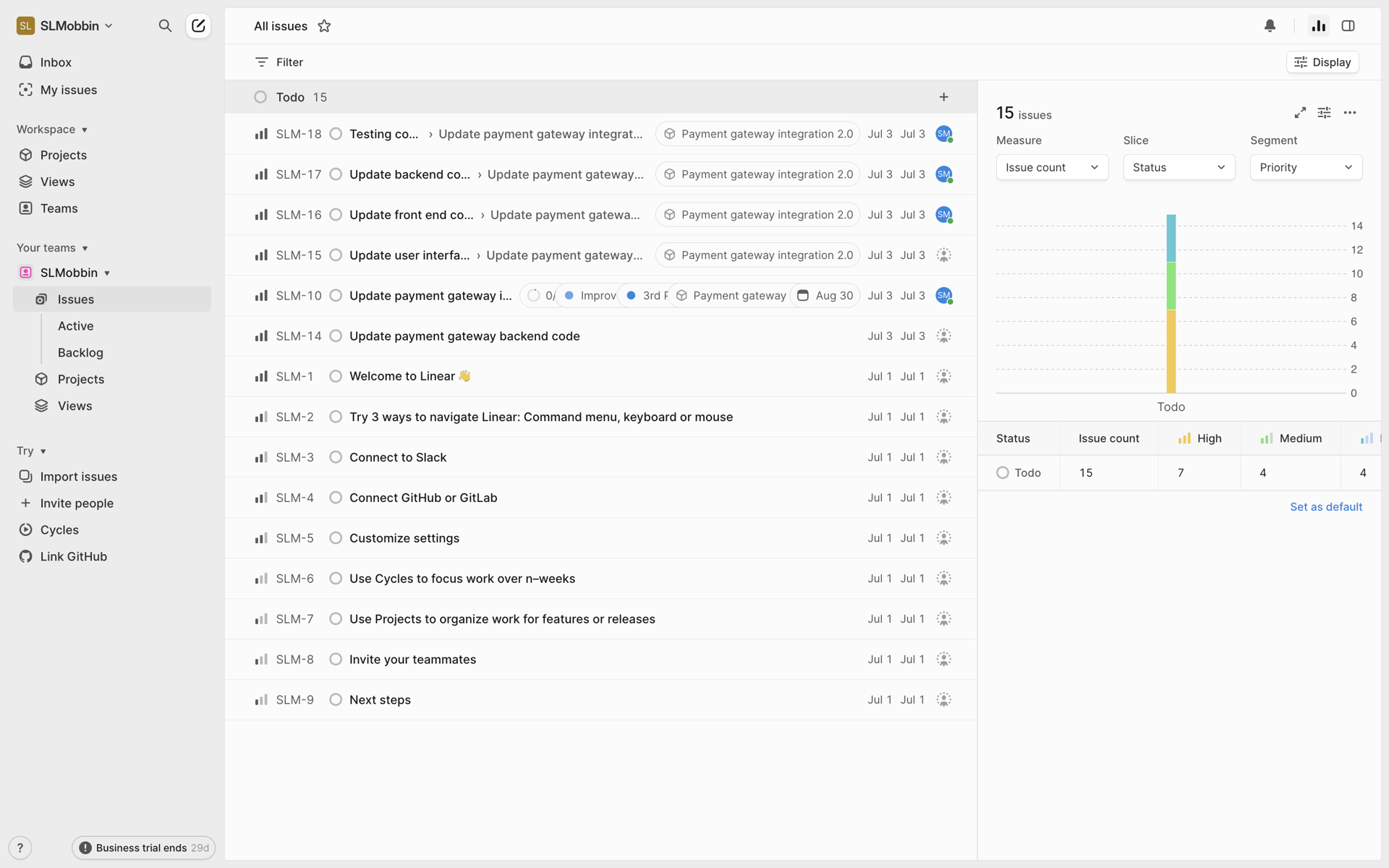Click unassigned avatar icon on SLM-15
1389x868 pixels.
pyautogui.click(x=943, y=255)
